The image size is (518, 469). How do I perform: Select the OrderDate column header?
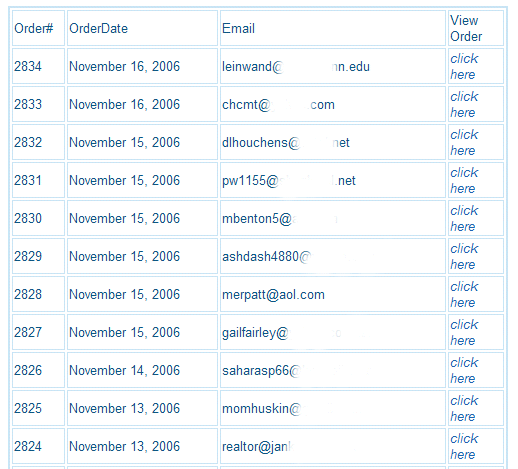click(x=142, y=28)
